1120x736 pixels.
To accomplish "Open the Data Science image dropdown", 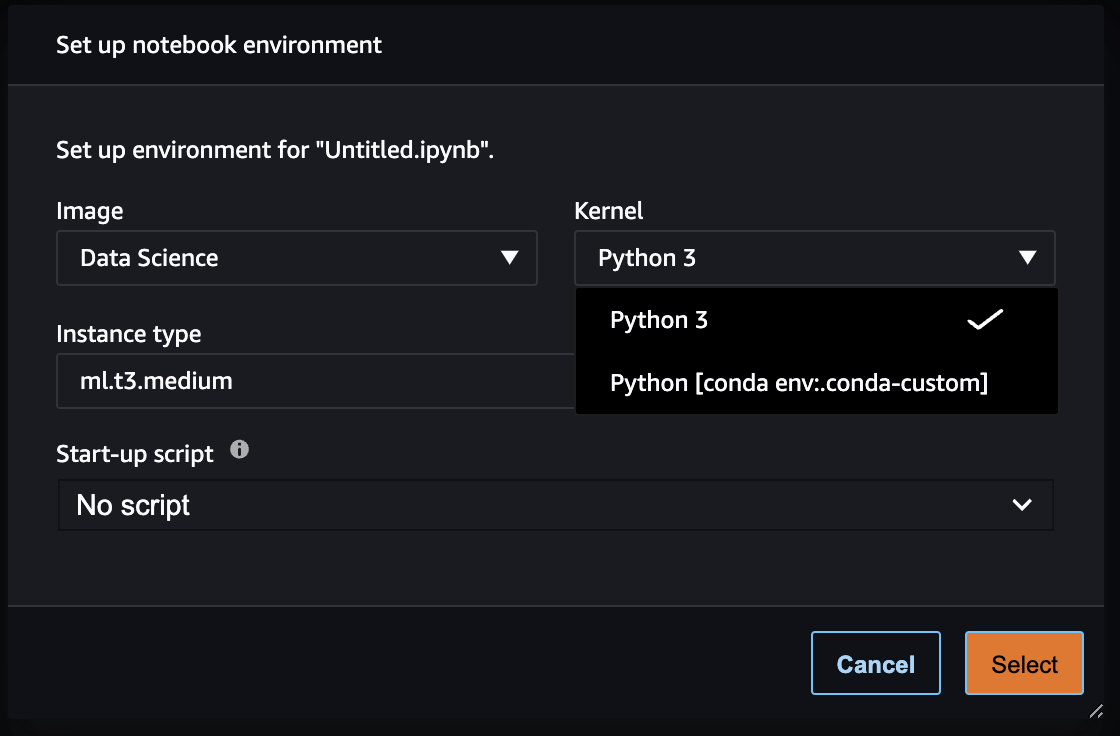I will pyautogui.click(x=296, y=258).
